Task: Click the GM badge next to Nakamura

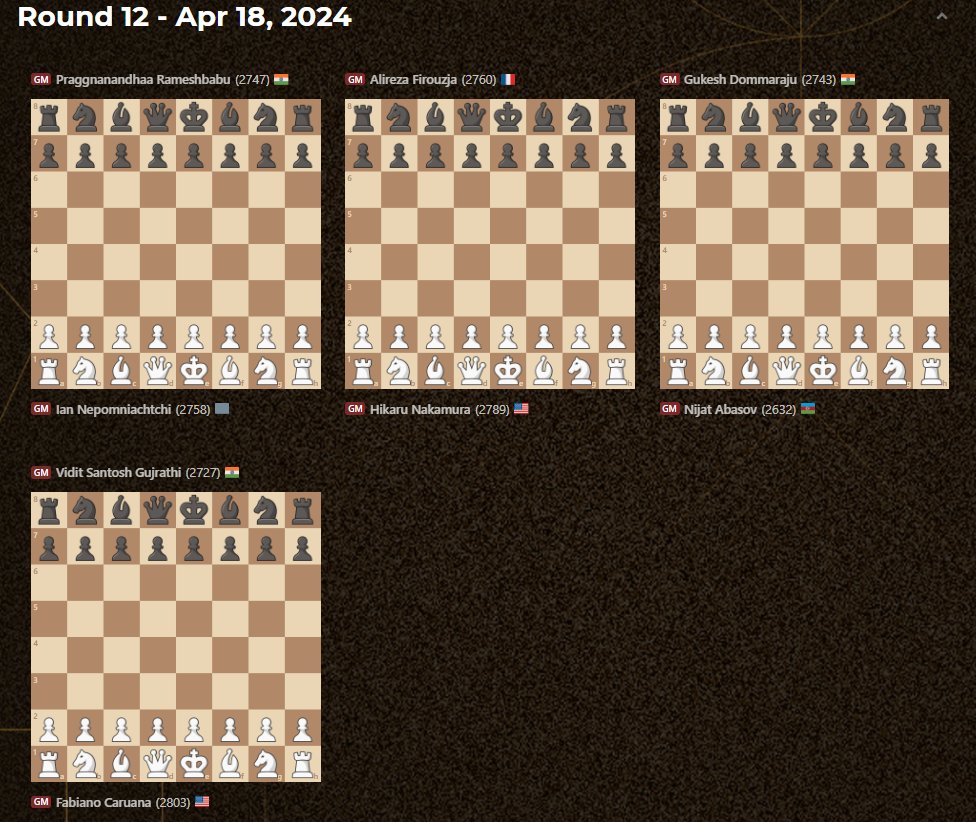Action: click(x=355, y=409)
